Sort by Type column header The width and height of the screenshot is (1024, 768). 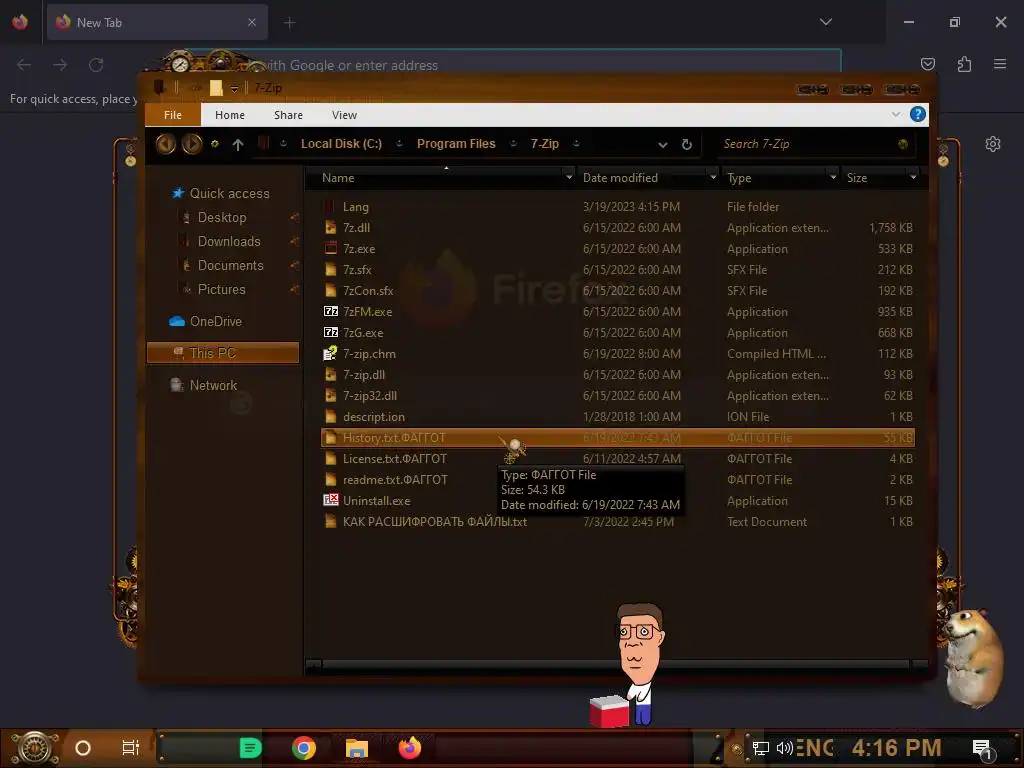coord(739,178)
